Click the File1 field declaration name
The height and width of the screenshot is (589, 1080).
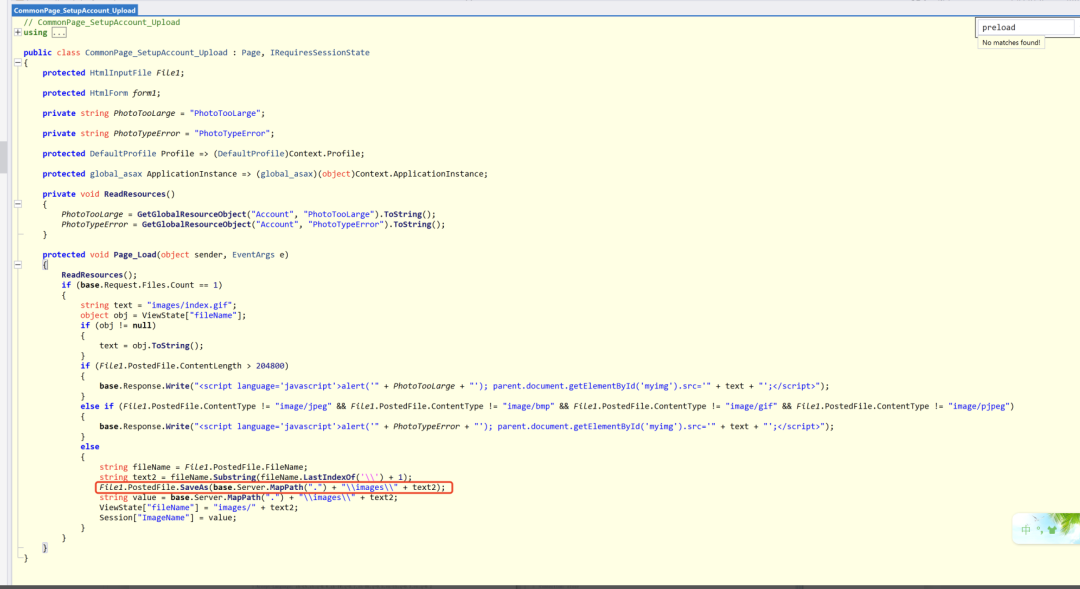168,73
